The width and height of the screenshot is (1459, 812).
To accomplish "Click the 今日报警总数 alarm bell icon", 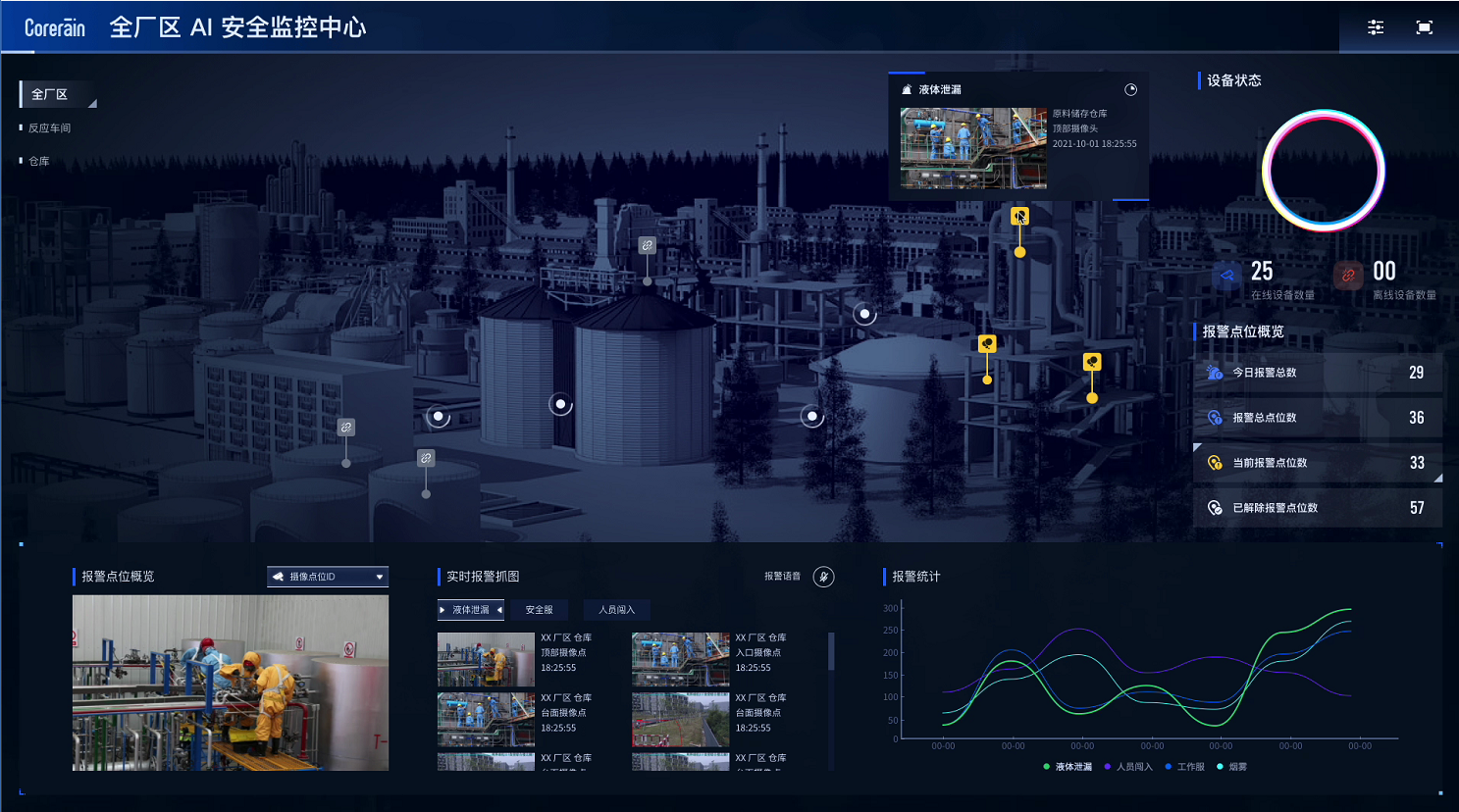I will [1215, 373].
